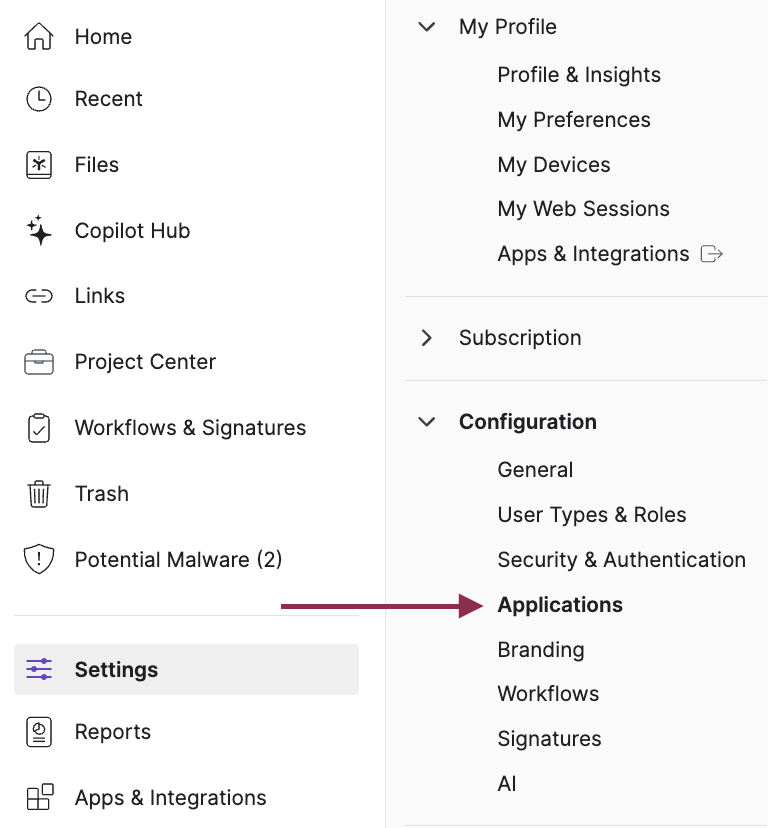Screen dimensions: 768x828
Task: Click the Reports document icon
Action: 38,731
